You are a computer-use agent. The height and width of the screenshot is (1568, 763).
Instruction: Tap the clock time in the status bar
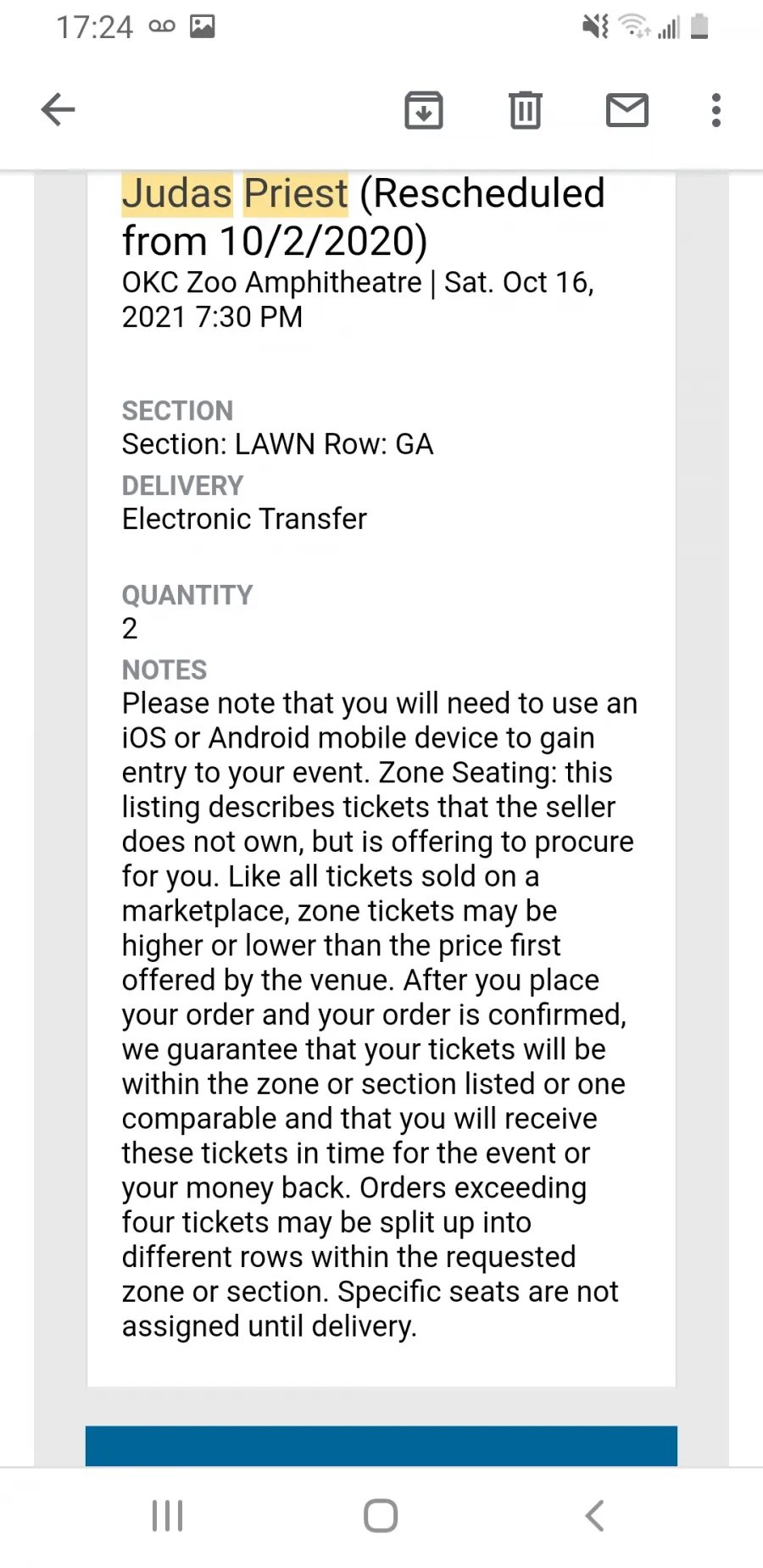[x=95, y=27]
